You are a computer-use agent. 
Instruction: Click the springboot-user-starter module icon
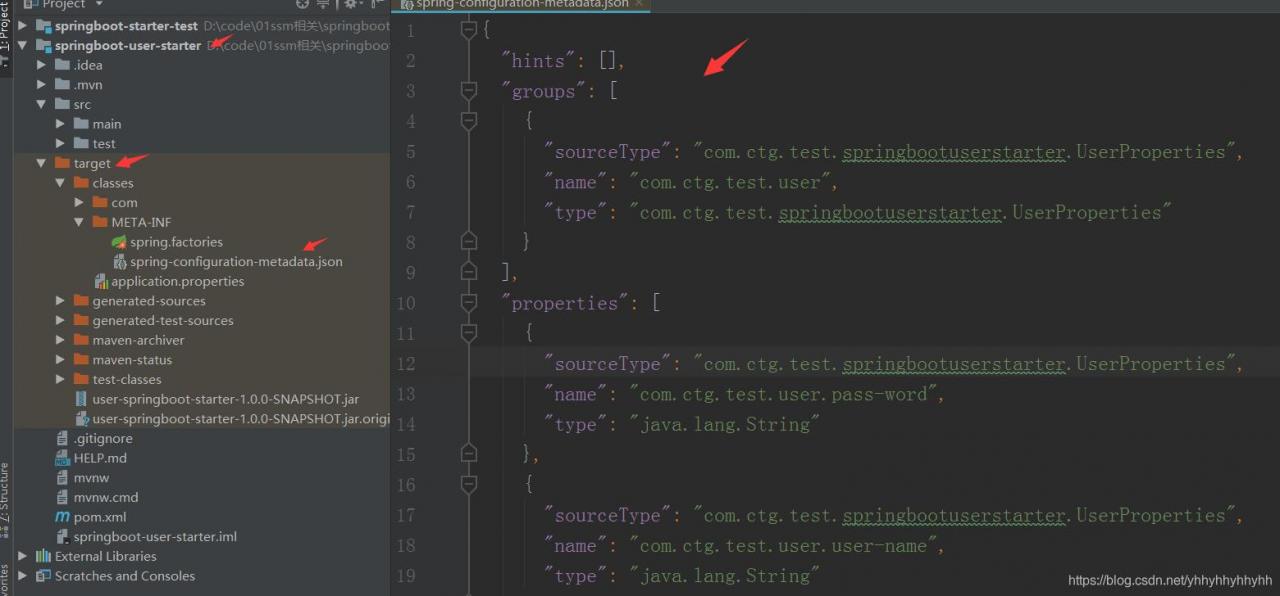click(x=43, y=45)
